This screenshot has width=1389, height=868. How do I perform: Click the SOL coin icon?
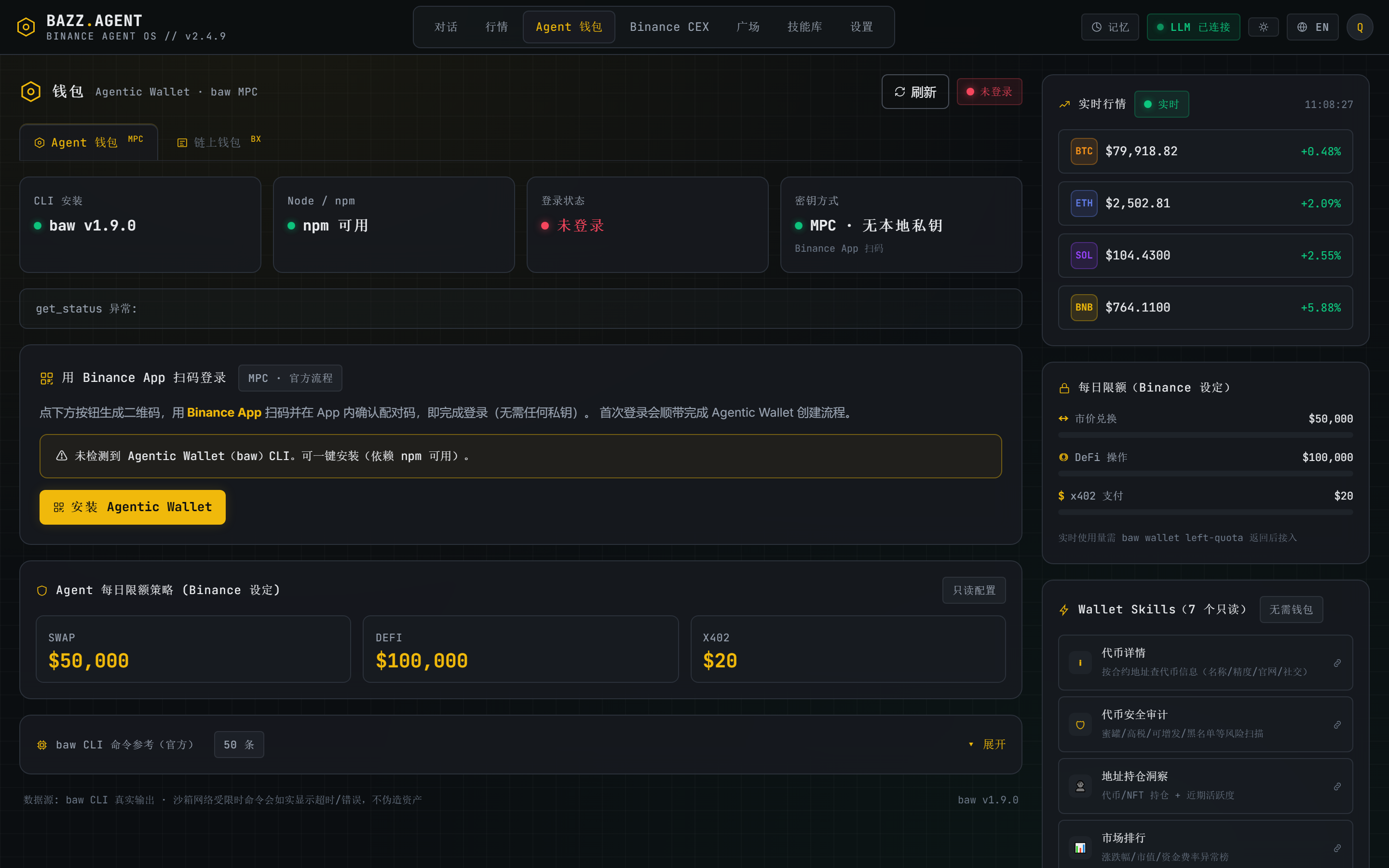(x=1084, y=256)
